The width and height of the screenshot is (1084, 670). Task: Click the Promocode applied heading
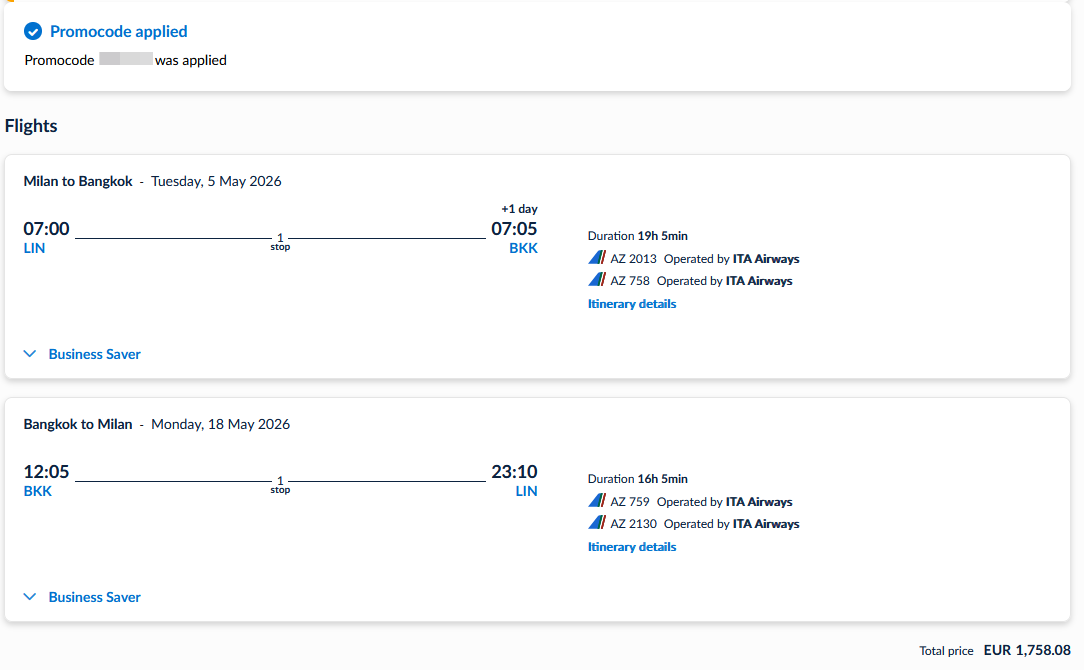(x=119, y=32)
